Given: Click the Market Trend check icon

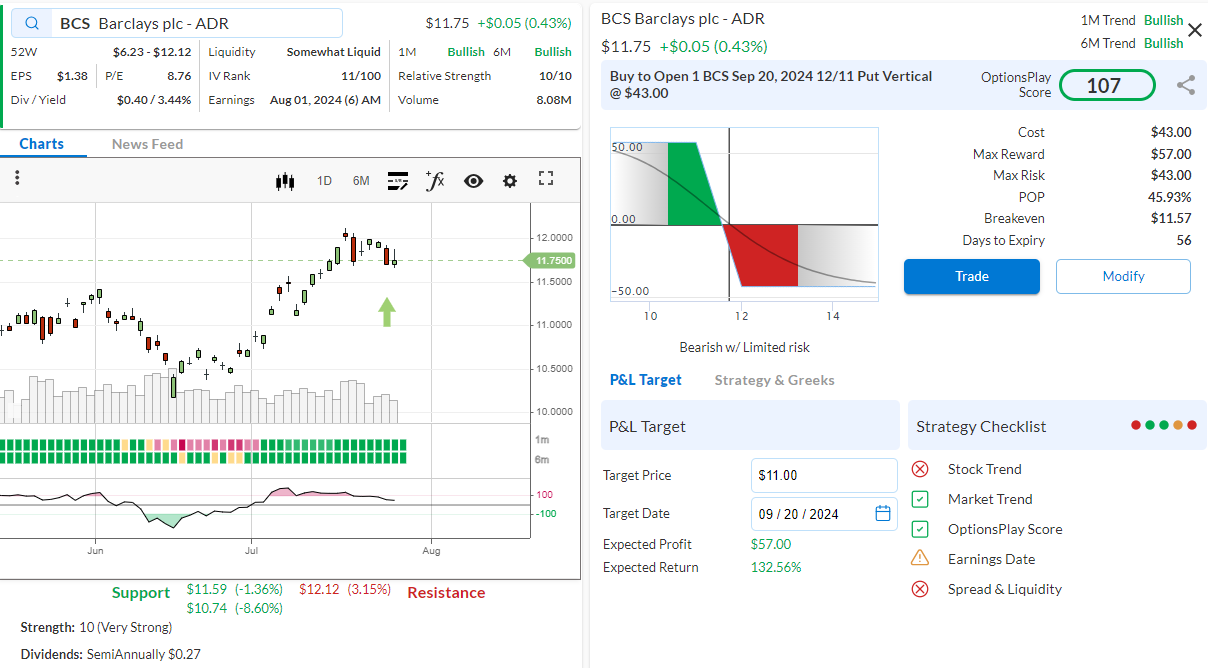Looking at the screenshot, I should pos(920,499).
